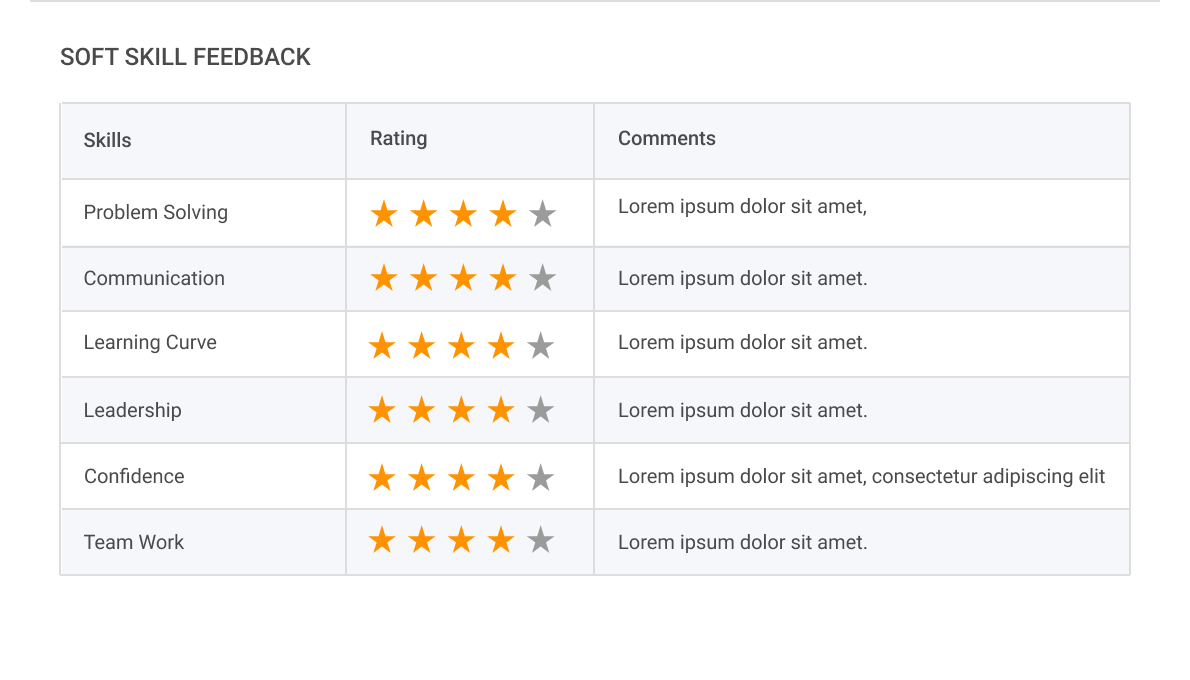The width and height of the screenshot is (1190, 680).
Task: Click the fifth gray star for Problem Solving
Action: click(542, 214)
